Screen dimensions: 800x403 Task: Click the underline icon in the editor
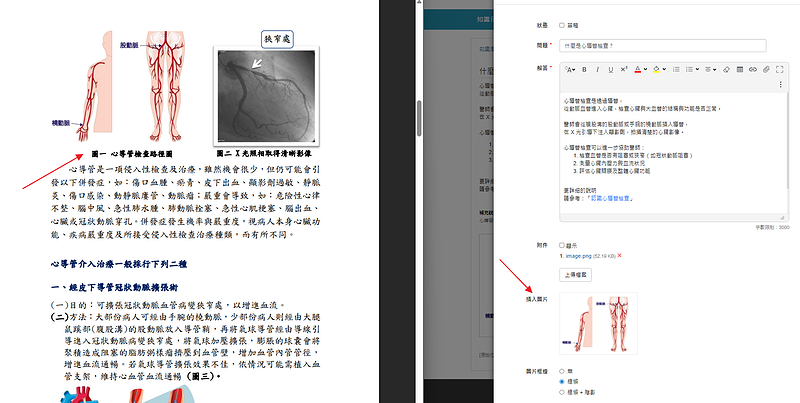[x=611, y=69]
